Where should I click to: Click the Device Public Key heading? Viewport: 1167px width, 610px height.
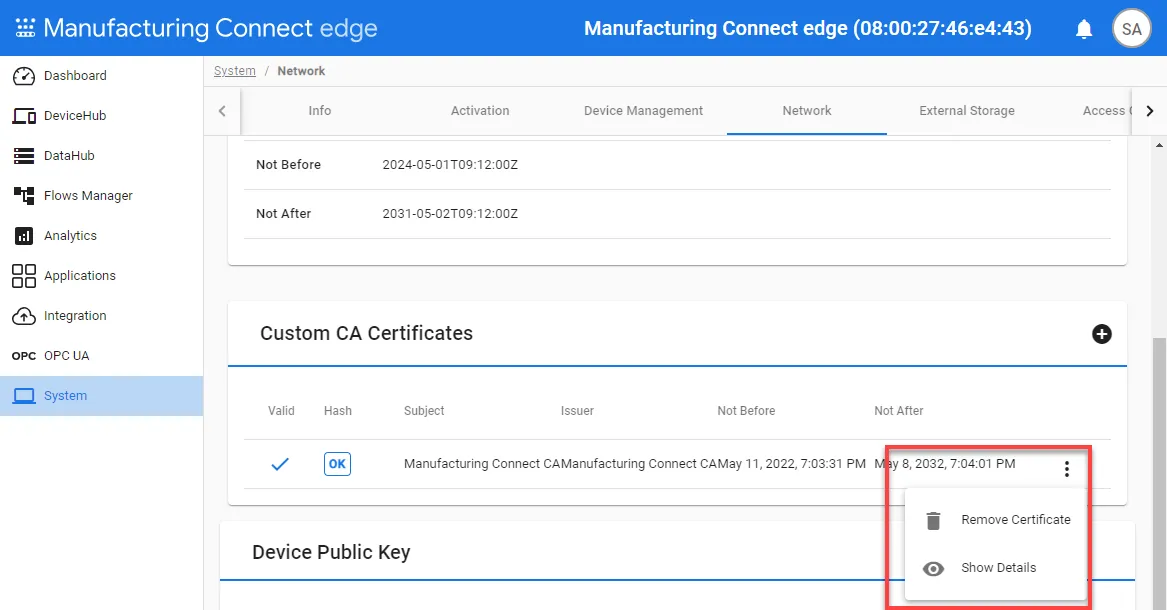click(x=331, y=552)
